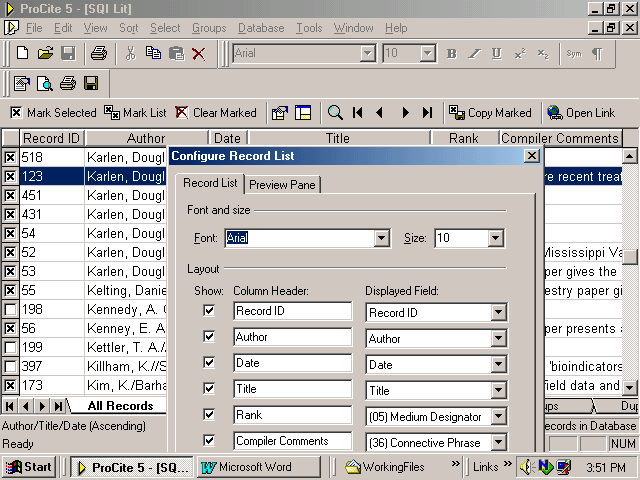Viewport: 640px width, 480px height.
Task: Open the File menu
Action: point(34,28)
